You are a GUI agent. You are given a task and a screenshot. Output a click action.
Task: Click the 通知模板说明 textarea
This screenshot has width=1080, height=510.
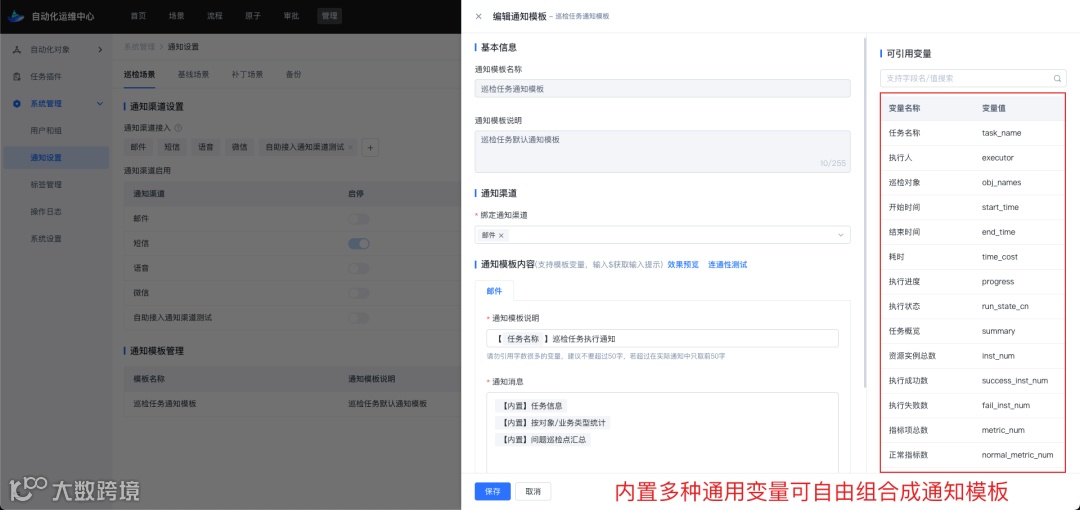point(663,152)
